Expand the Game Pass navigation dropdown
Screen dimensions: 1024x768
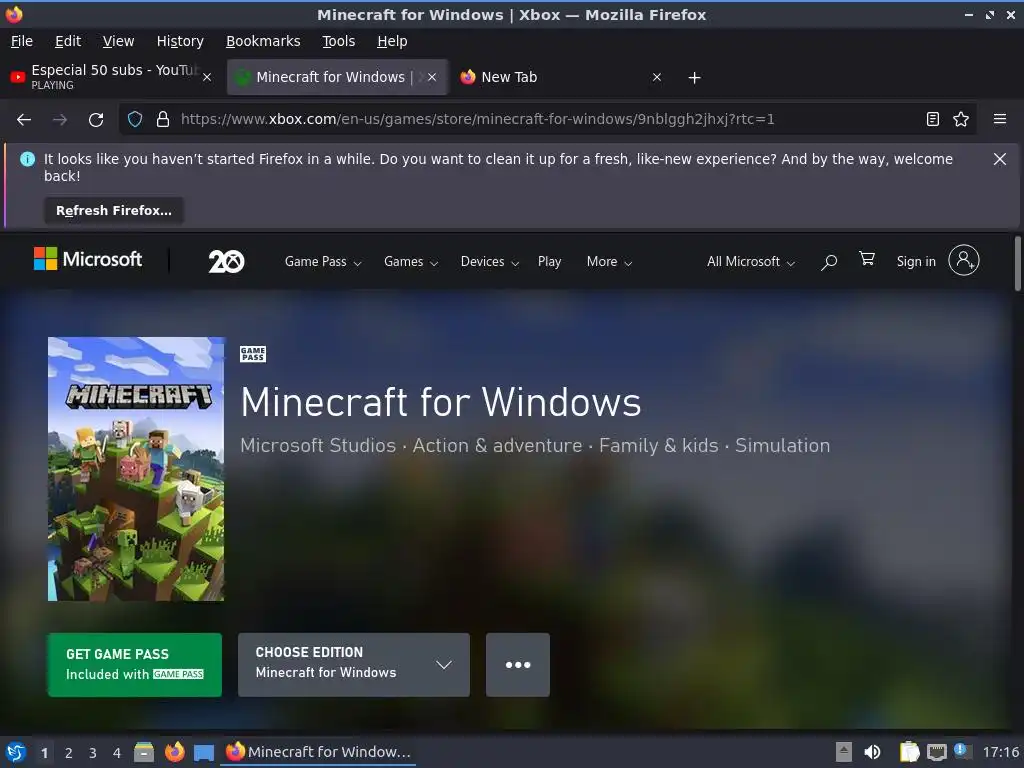[x=323, y=262]
